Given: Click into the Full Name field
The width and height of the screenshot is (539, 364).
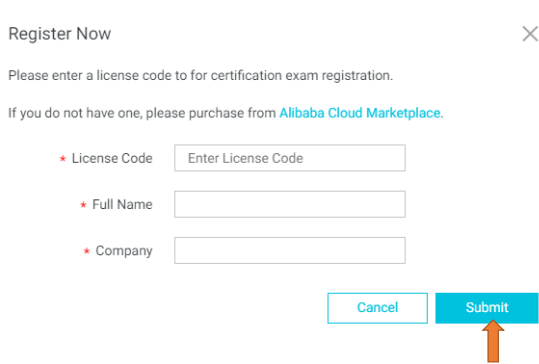Looking at the screenshot, I should [290, 204].
